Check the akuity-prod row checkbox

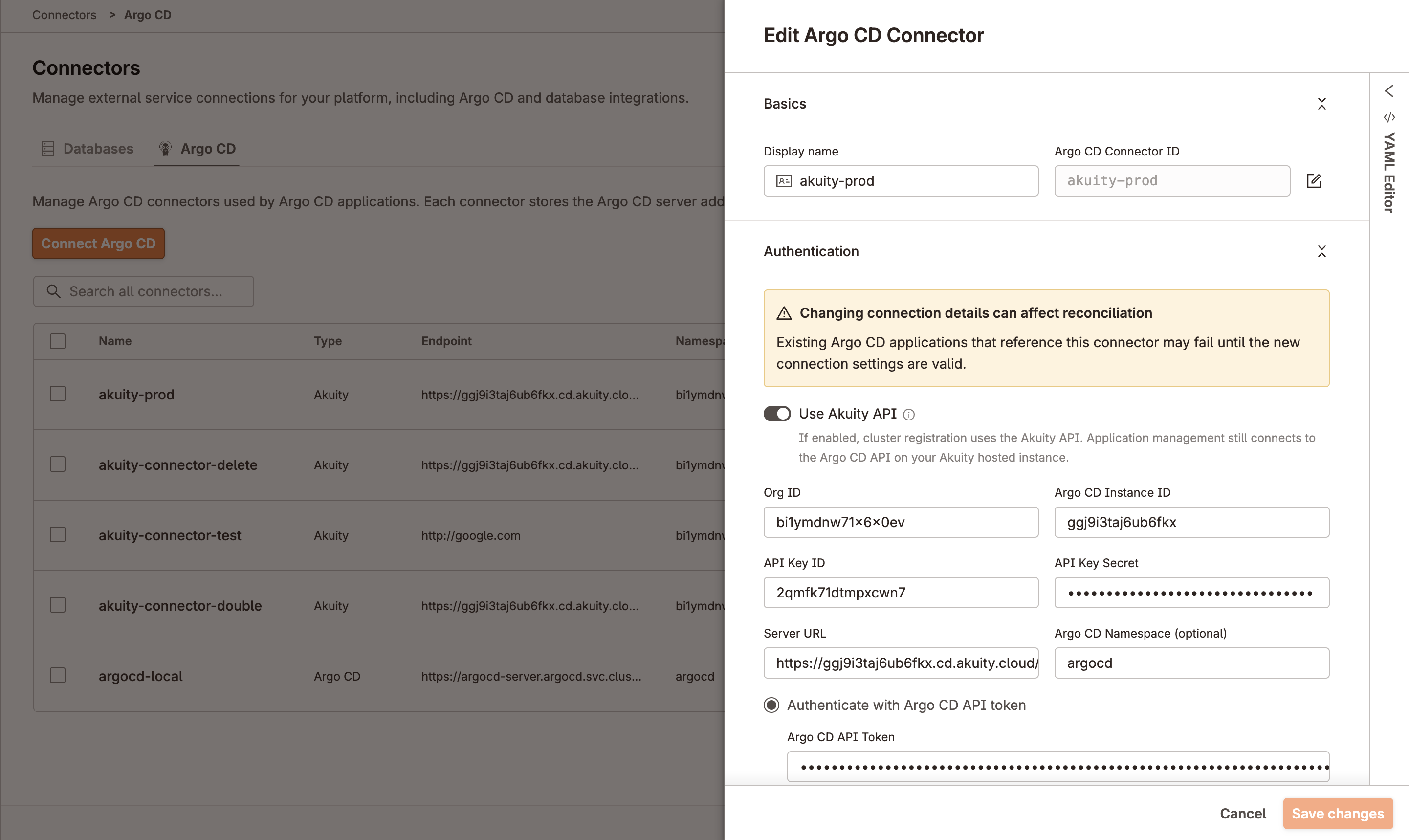pos(58,394)
